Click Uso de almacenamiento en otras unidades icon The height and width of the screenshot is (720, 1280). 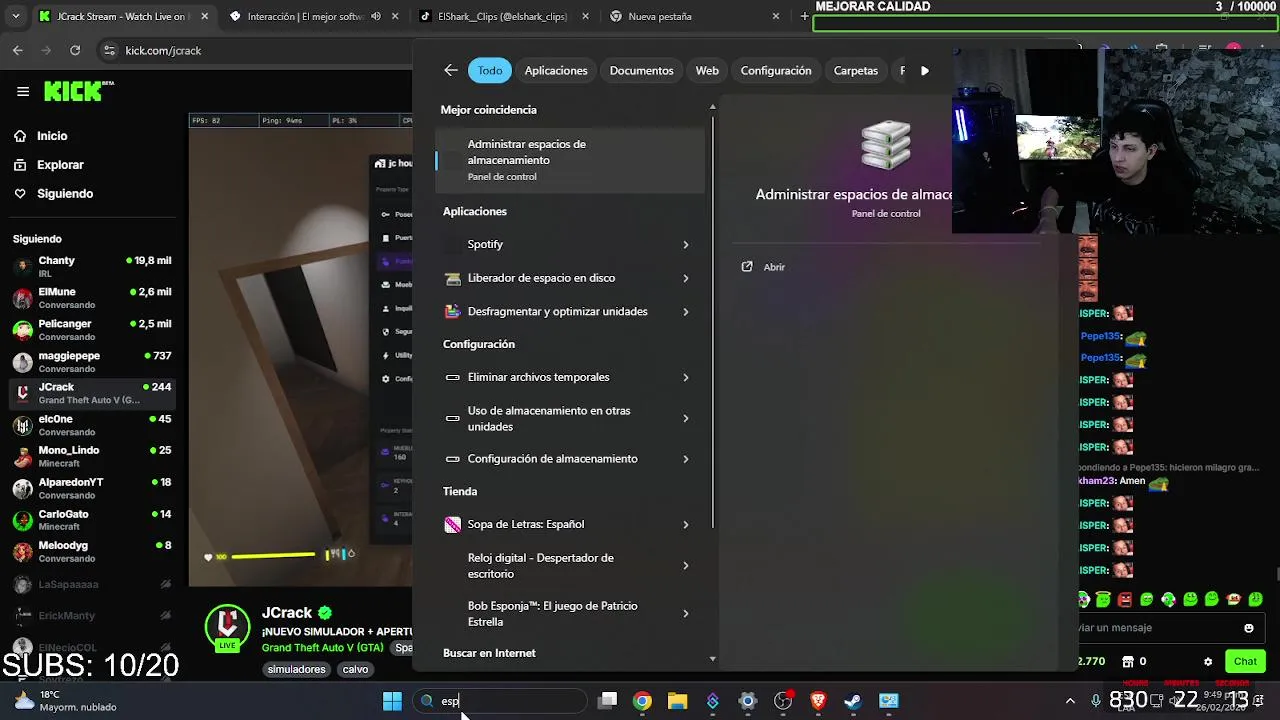pos(453,418)
